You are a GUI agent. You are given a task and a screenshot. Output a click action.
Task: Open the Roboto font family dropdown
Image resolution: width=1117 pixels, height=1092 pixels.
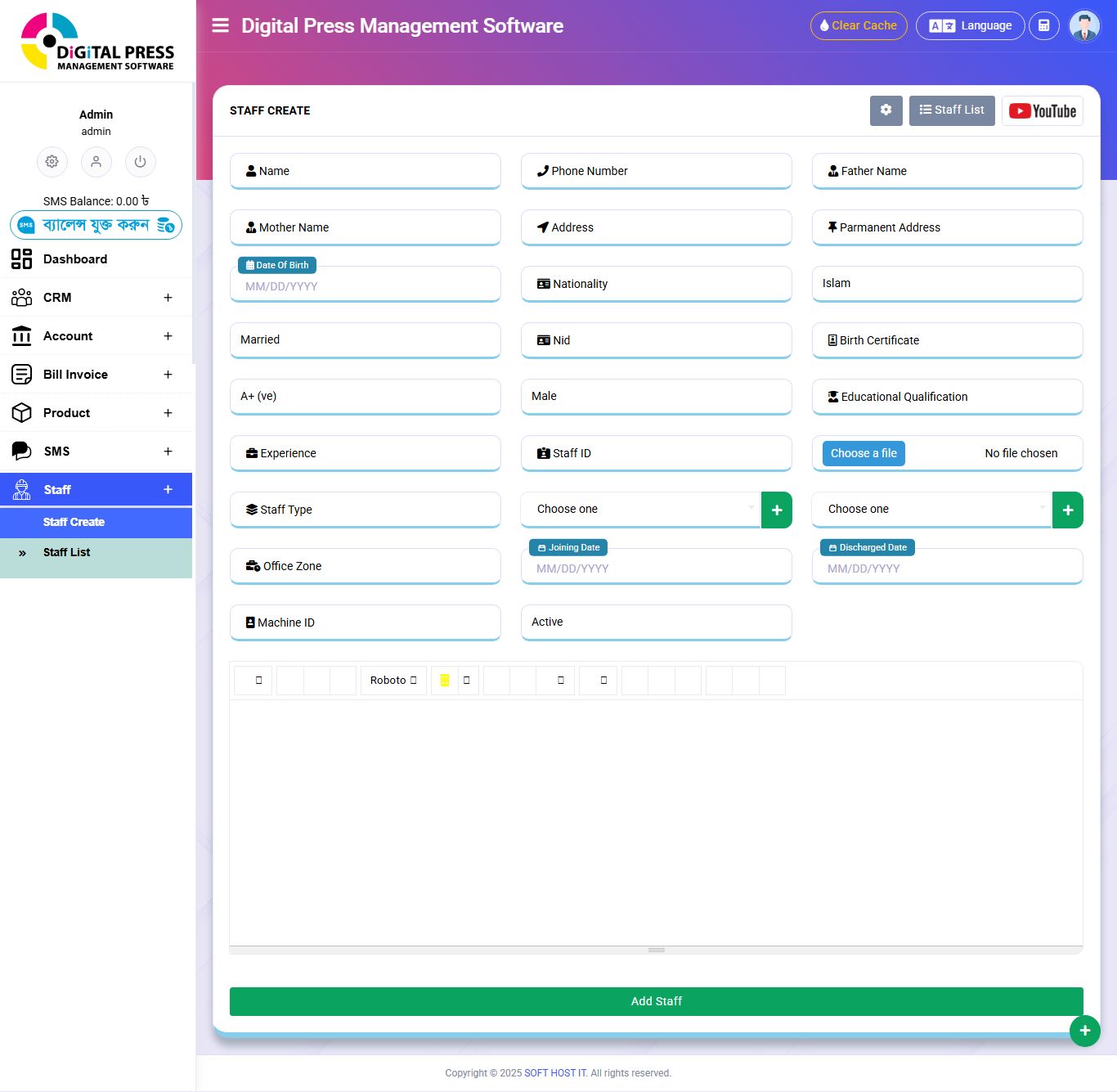[x=393, y=681]
